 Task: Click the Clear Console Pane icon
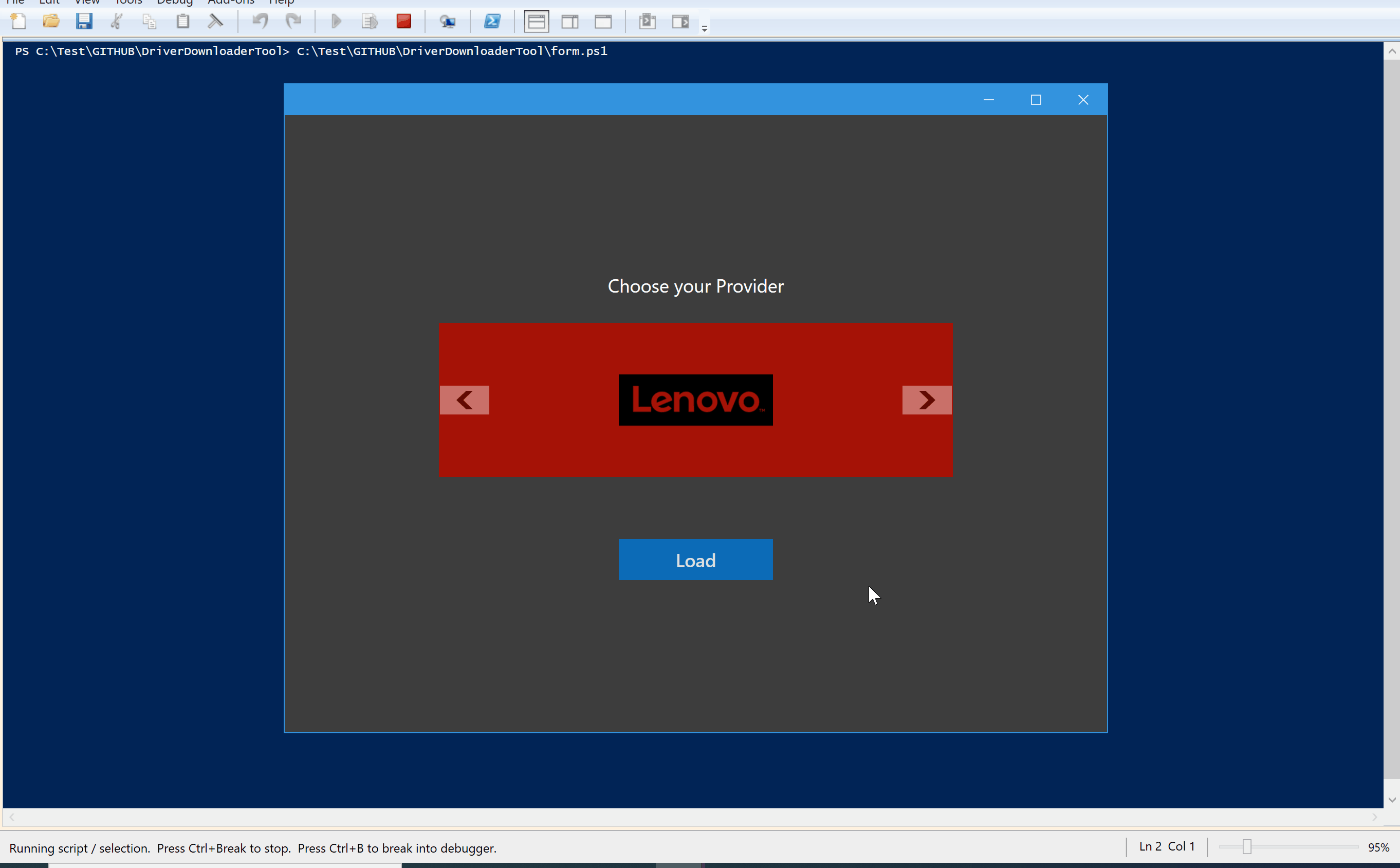(215, 22)
